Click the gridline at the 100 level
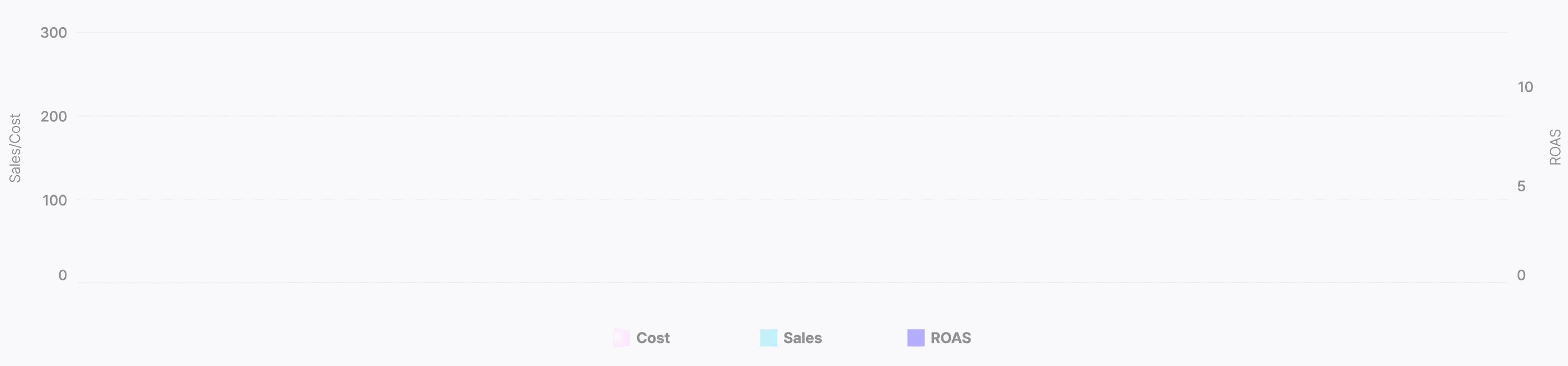 tap(792, 199)
